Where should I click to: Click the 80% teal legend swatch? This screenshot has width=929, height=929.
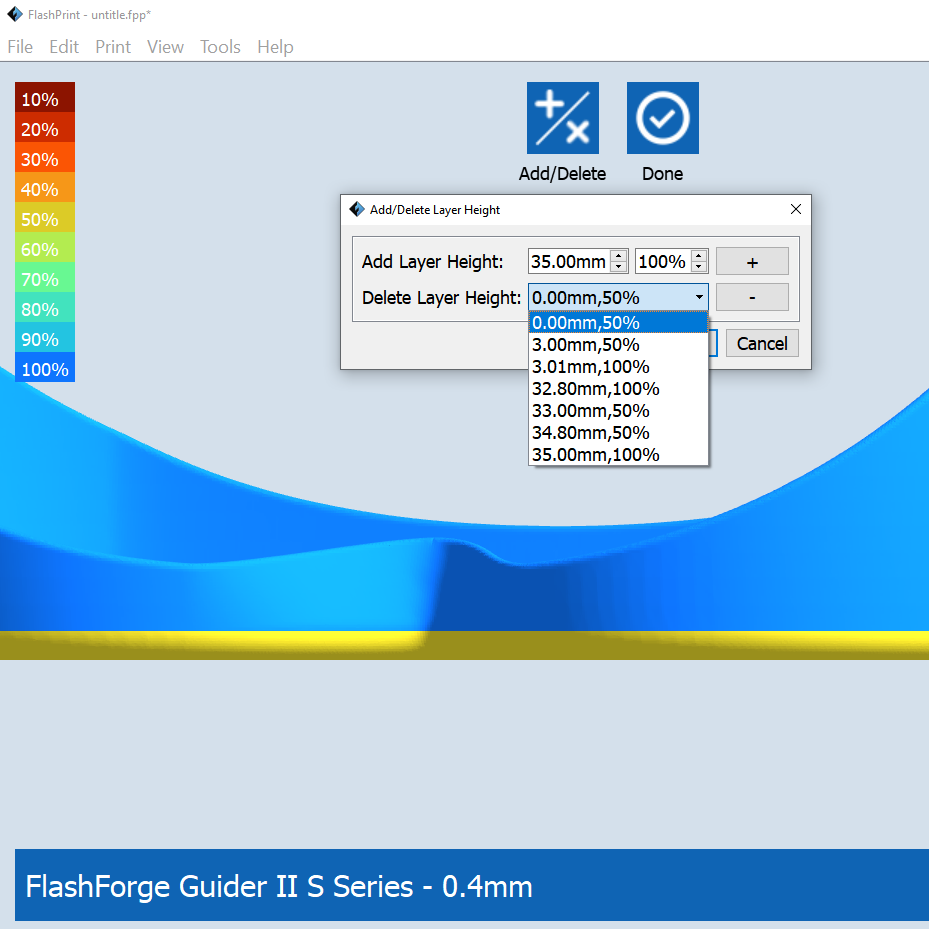pos(44,307)
